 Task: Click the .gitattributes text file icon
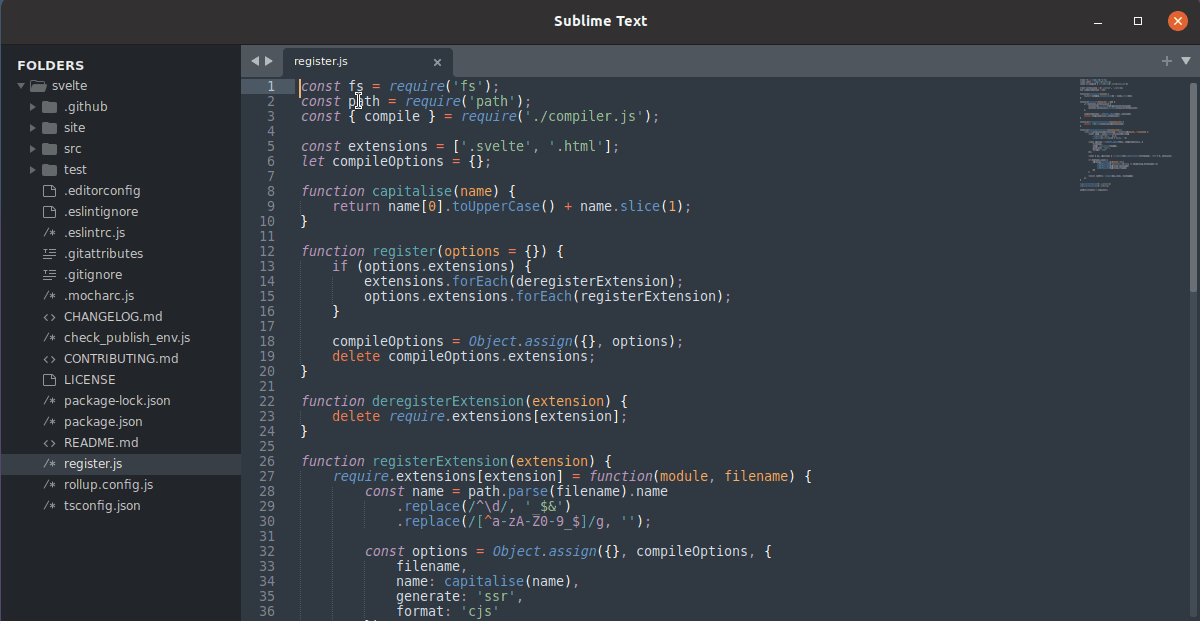click(x=50, y=254)
